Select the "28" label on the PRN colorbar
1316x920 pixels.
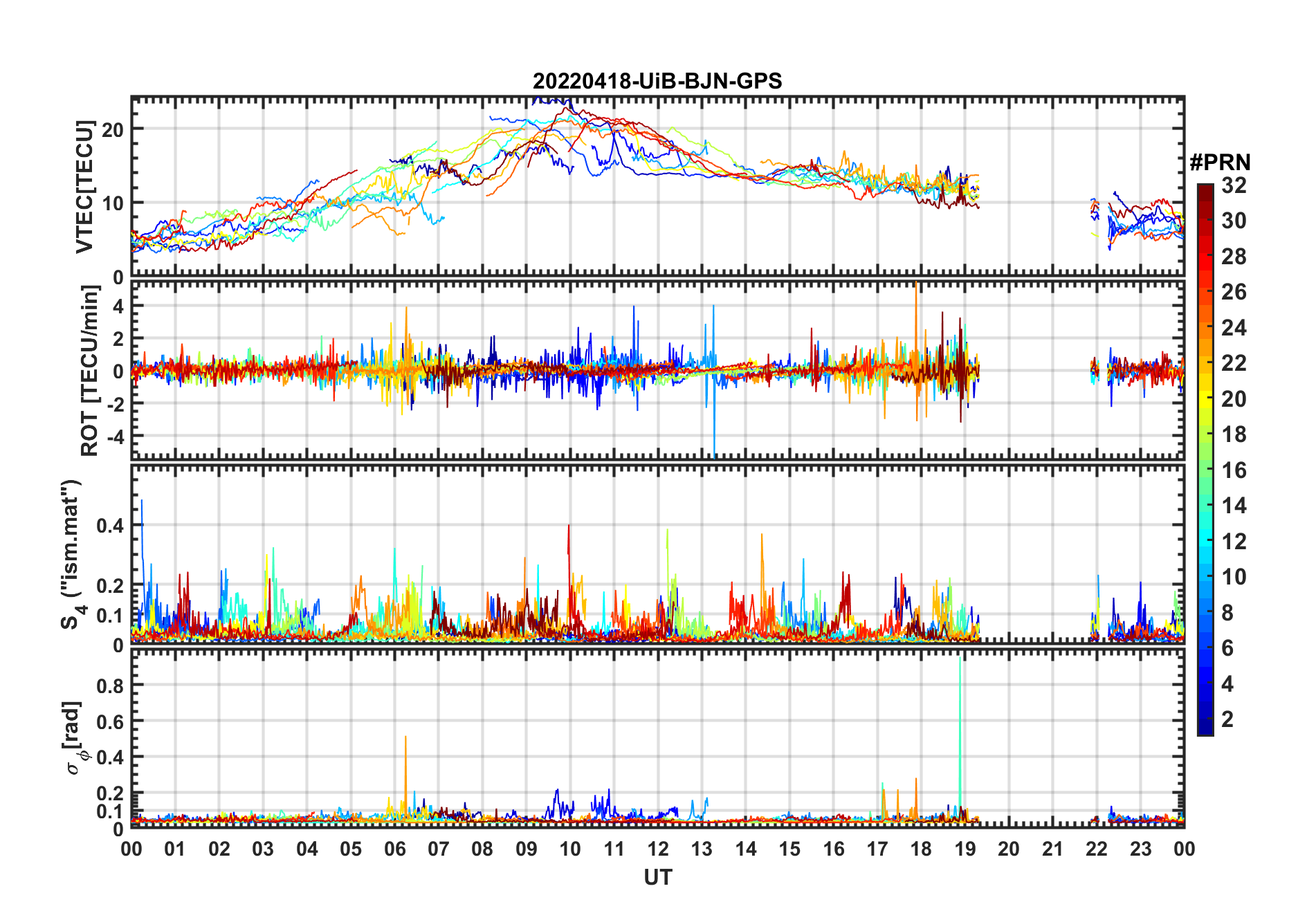[1234, 256]
